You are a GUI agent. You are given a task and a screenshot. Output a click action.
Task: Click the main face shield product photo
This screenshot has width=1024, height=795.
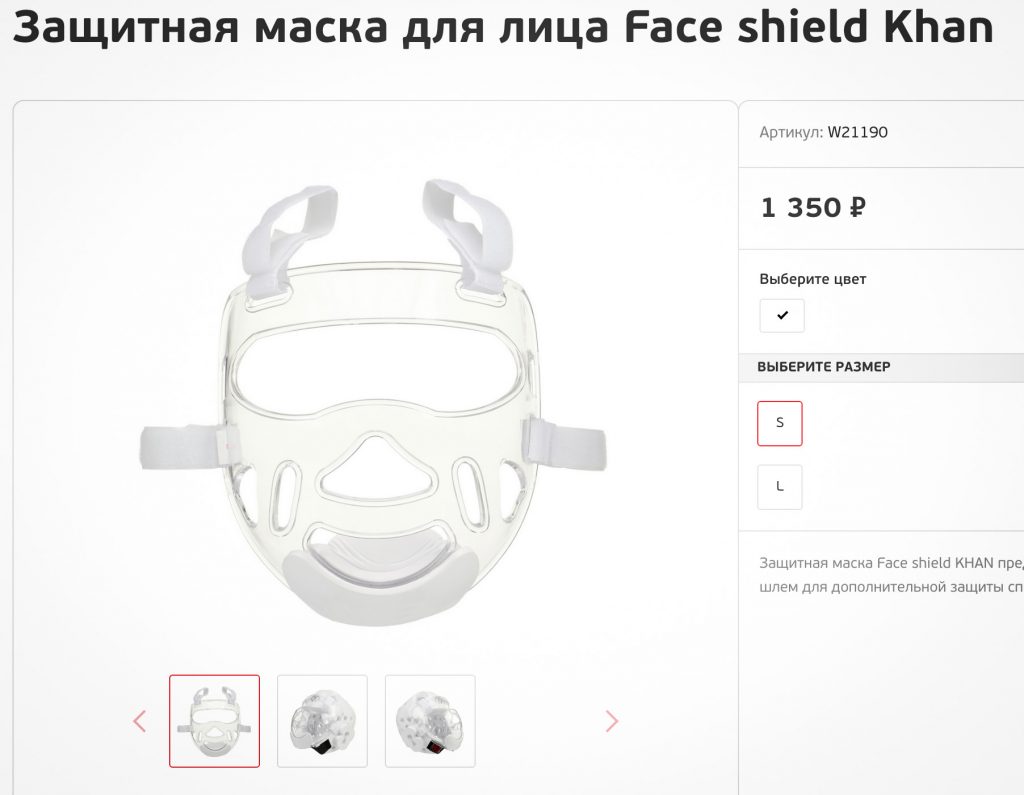pos(374,402)
